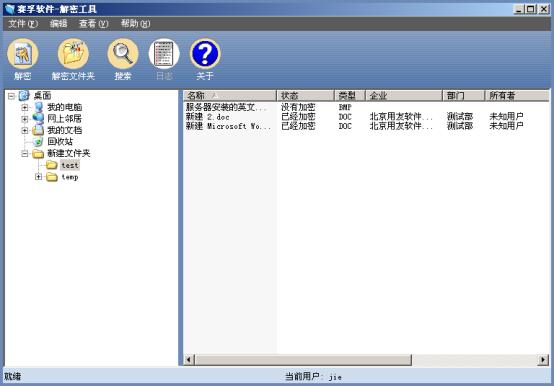The image size is (554, 386).
Task: Click 没有加密 status cell
Action: (298, 107)
